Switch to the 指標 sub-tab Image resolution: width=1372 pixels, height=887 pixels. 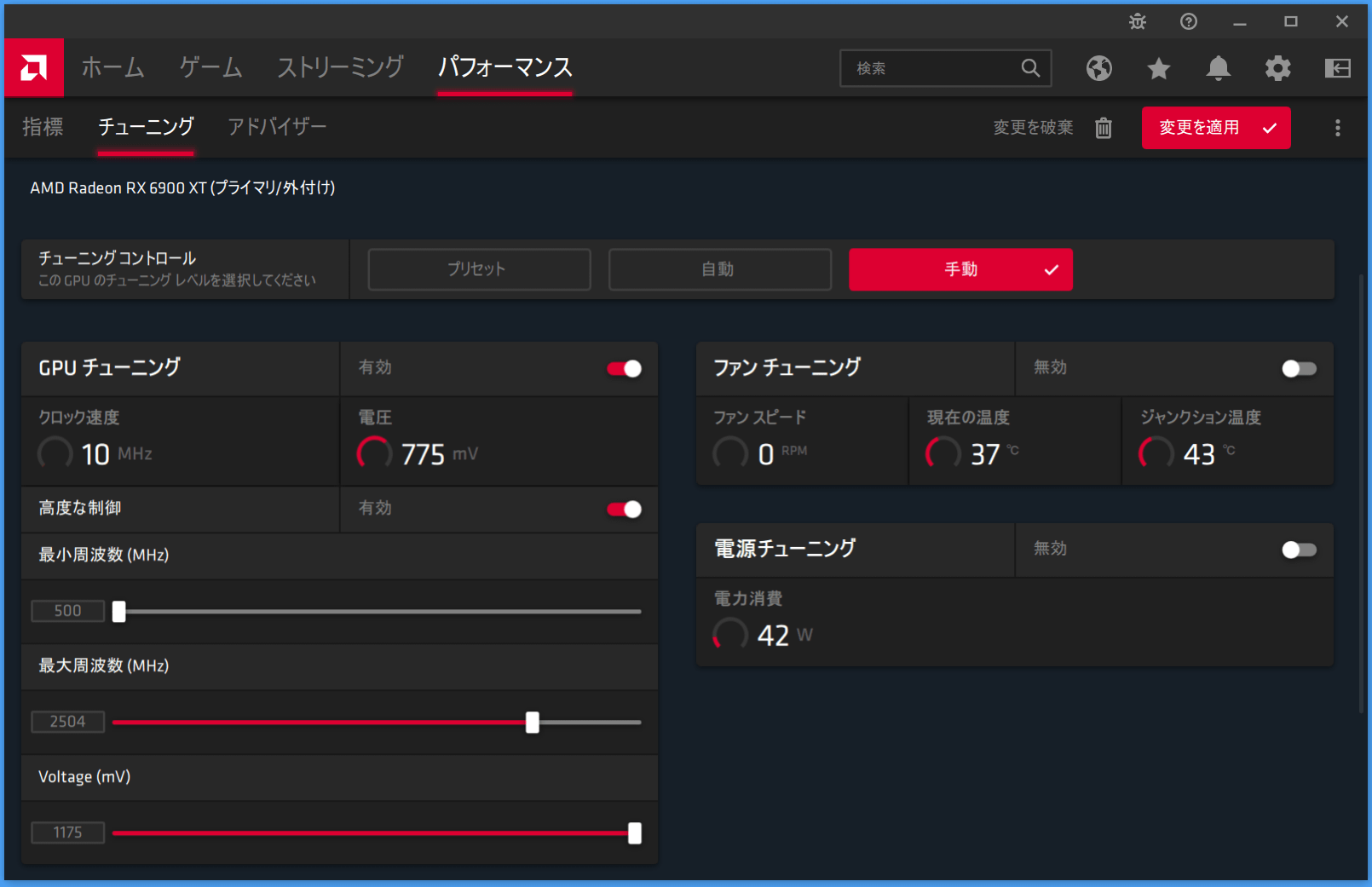(43, 127)
